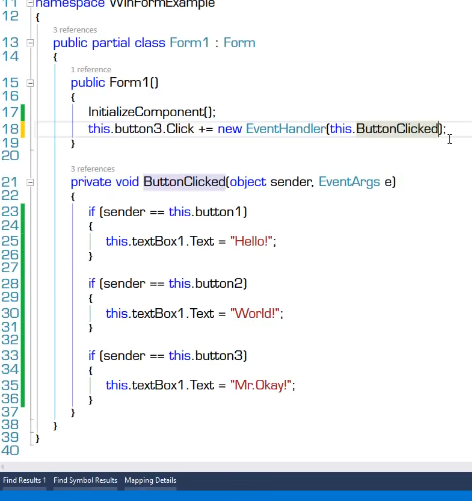Click 'new' keyword on line 18
The image size is (472, 501).
pos(230,129)
